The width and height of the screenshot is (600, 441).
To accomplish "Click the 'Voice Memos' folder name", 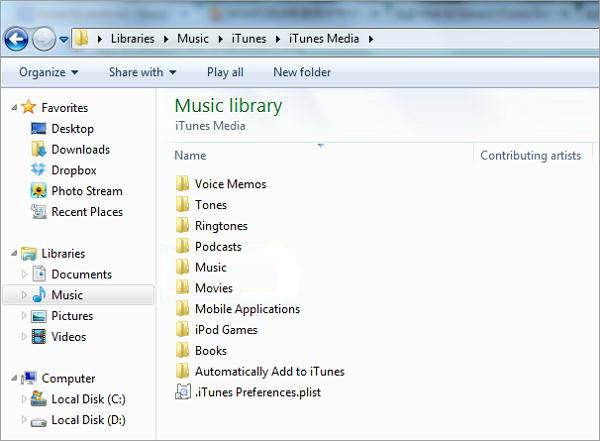I will [230, 184].
